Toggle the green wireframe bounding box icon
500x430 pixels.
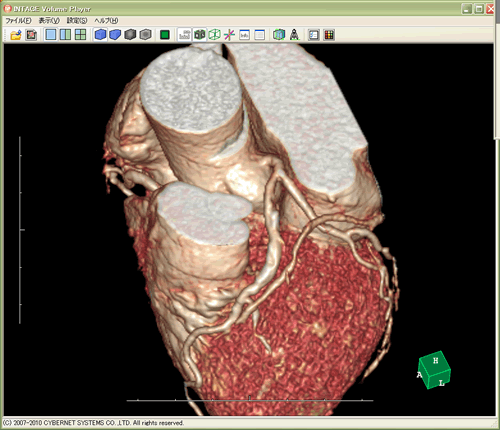coord(215,35)
